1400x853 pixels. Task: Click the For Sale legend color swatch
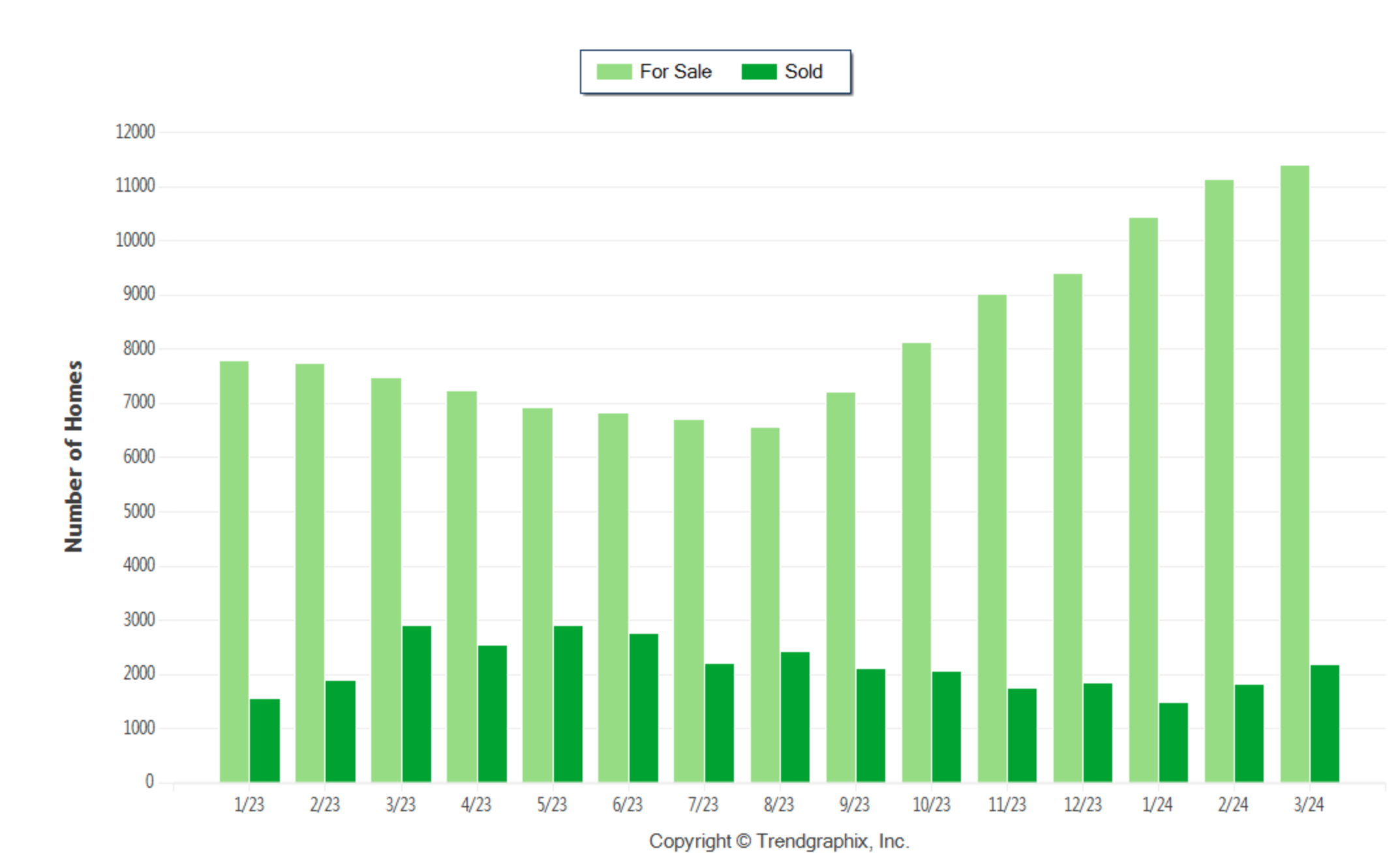(x=614, y=72)
